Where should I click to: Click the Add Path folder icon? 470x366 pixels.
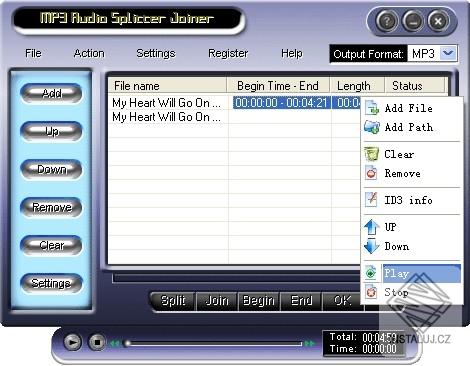point(372,127)
